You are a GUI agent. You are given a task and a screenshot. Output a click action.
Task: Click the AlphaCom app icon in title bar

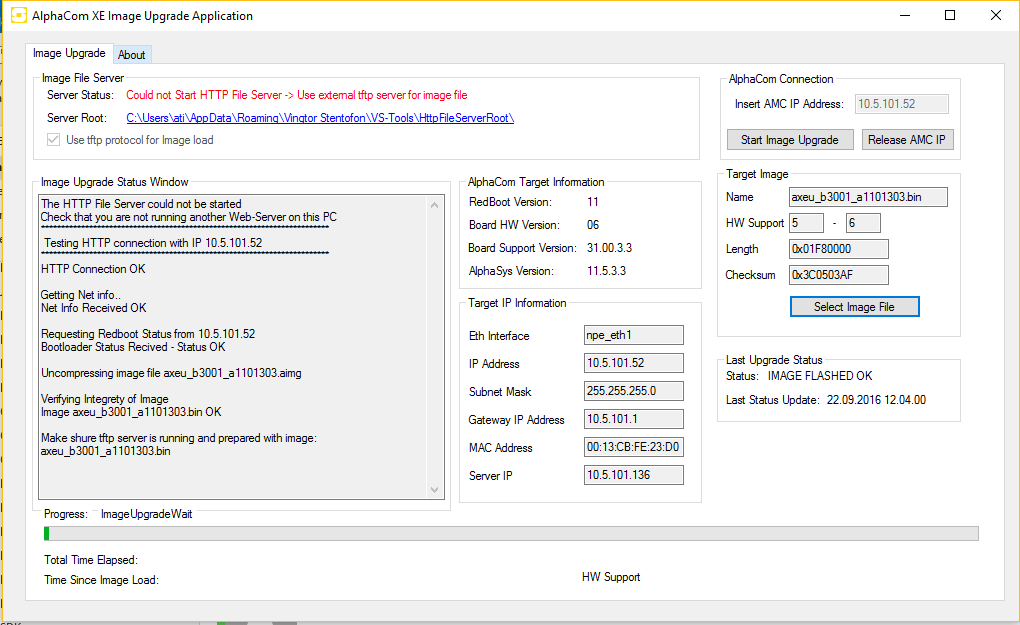(18, 16)
